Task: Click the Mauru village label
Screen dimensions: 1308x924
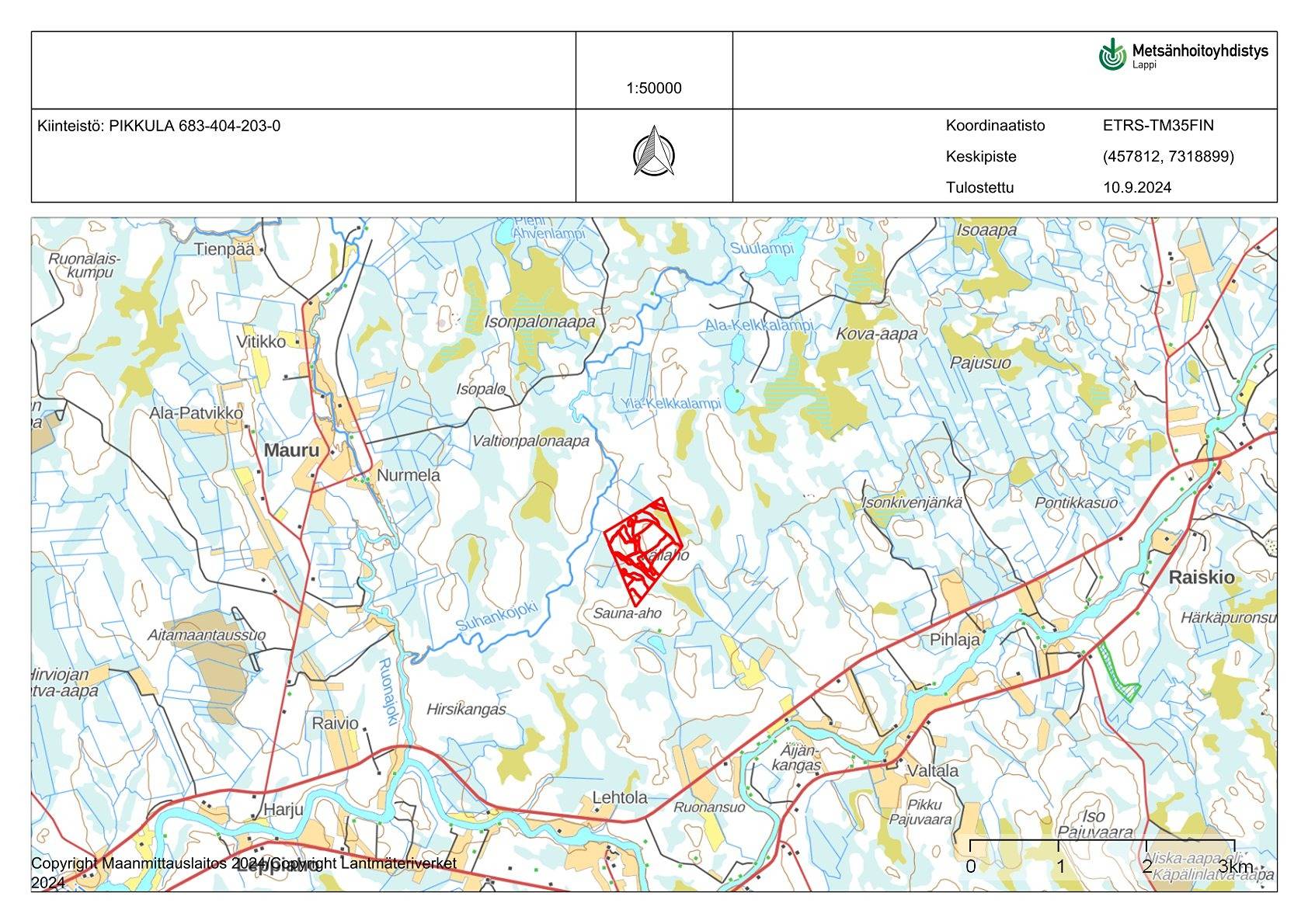Action: coord(291,450)
